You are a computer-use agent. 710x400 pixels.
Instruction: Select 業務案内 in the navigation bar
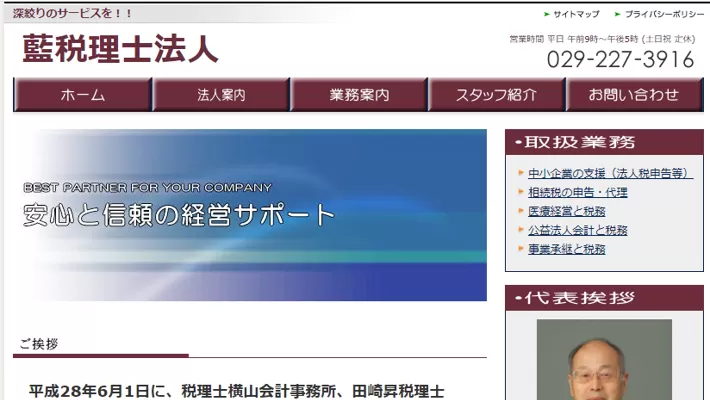(359, 95)
